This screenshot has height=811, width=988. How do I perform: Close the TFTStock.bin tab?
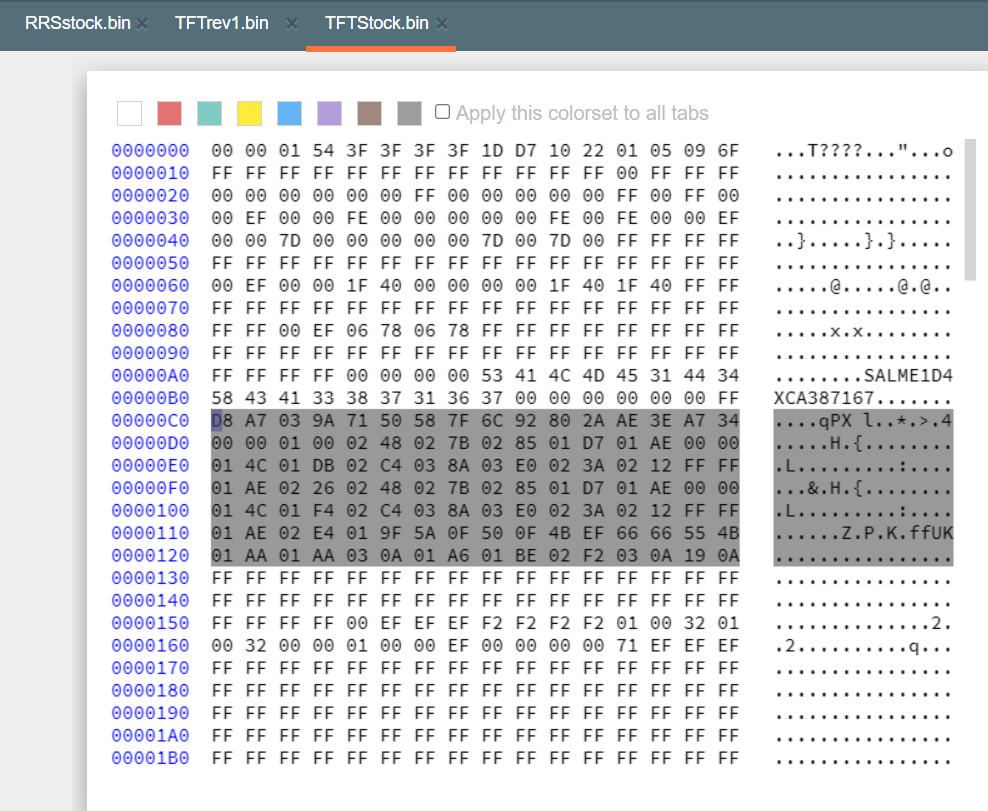(442, 25)
